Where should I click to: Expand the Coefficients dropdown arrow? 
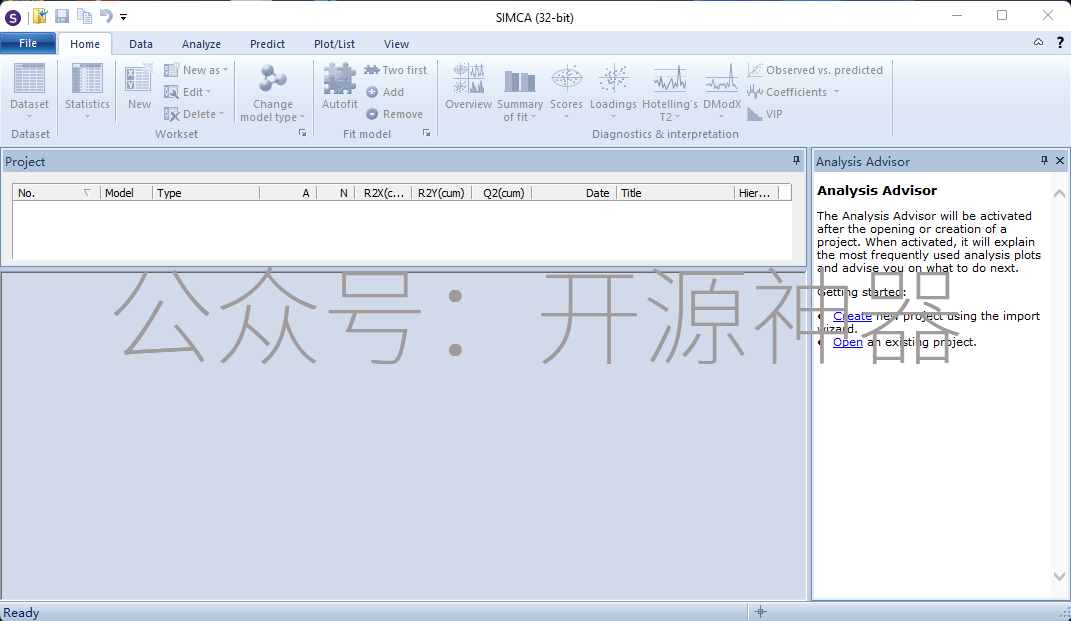836,92
